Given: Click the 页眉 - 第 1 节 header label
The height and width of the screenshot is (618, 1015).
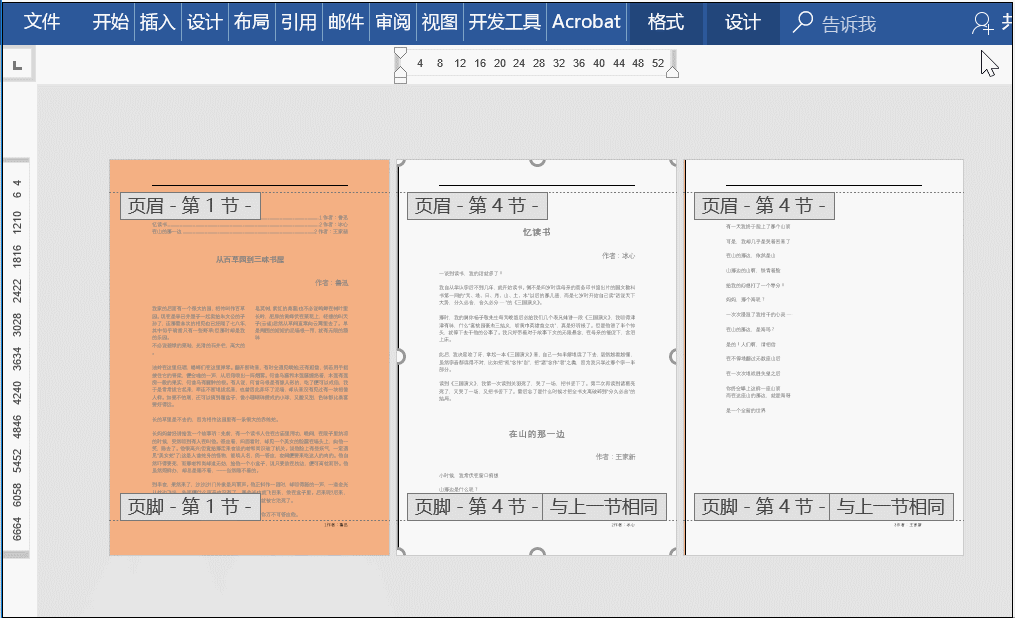Looking at the screenshot, I should tap(191, 206).
